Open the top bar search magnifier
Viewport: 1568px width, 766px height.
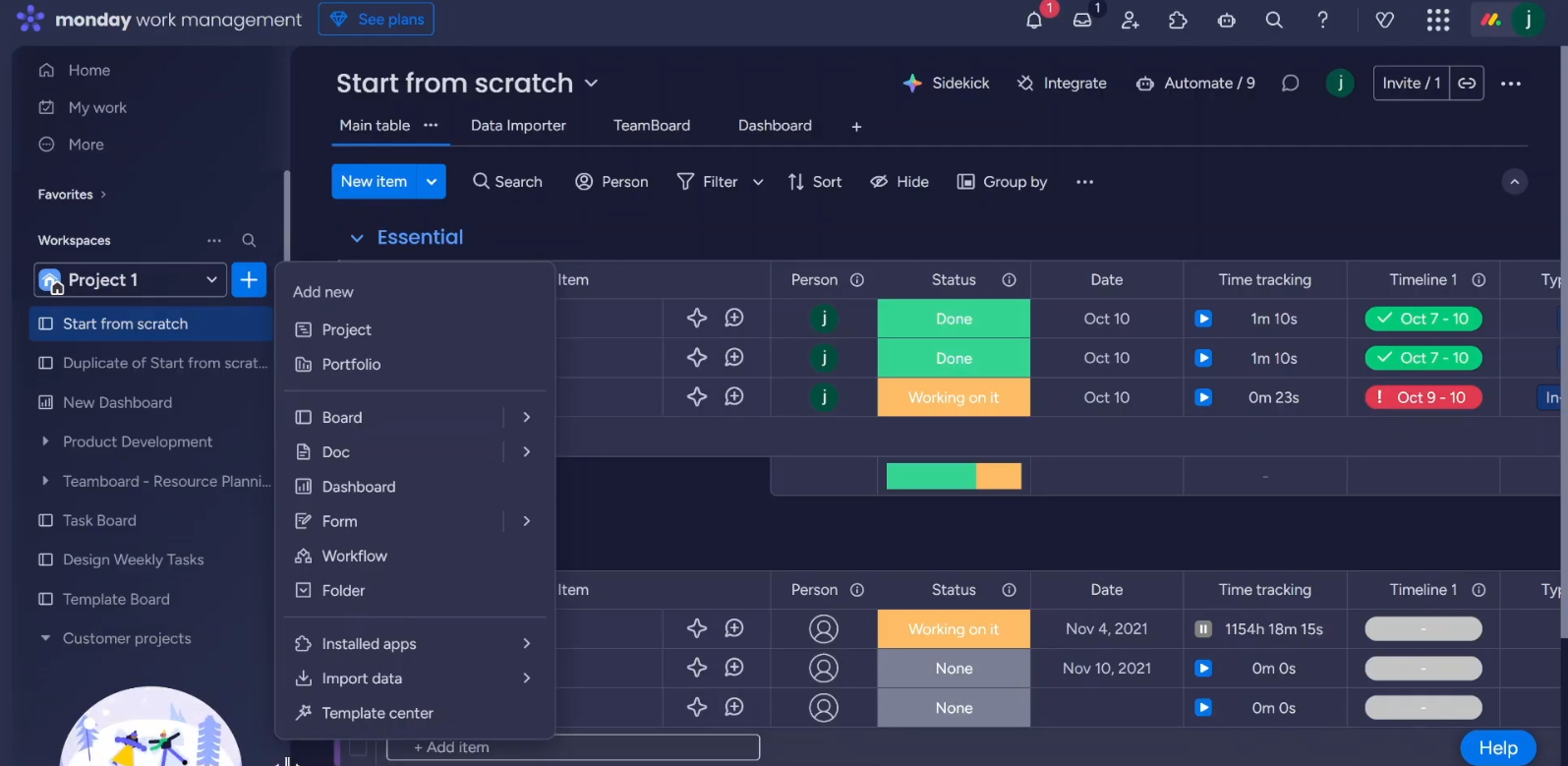[1274, 20]
